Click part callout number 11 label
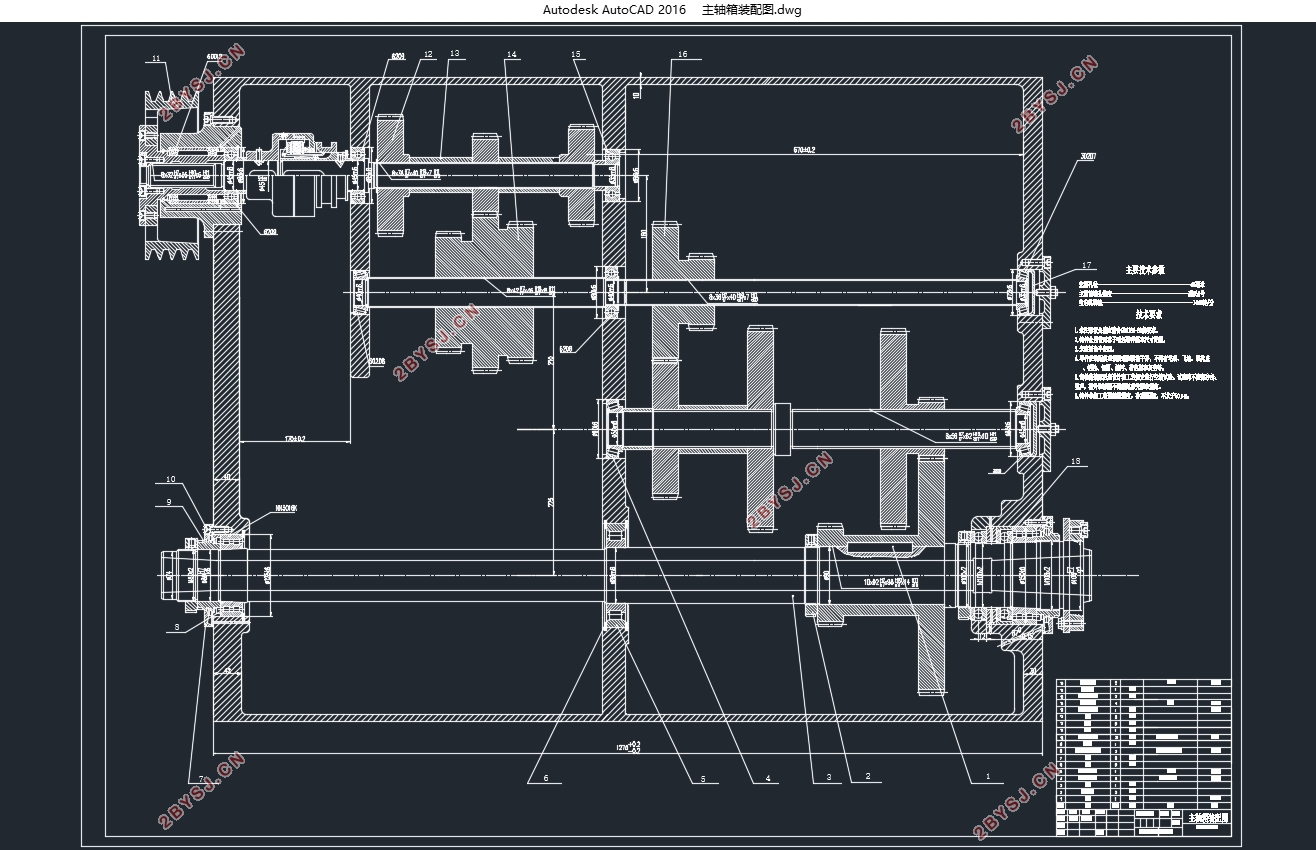Image resolution: width=1316 pixels, height=850 pixels. click(x=156, y=60)
